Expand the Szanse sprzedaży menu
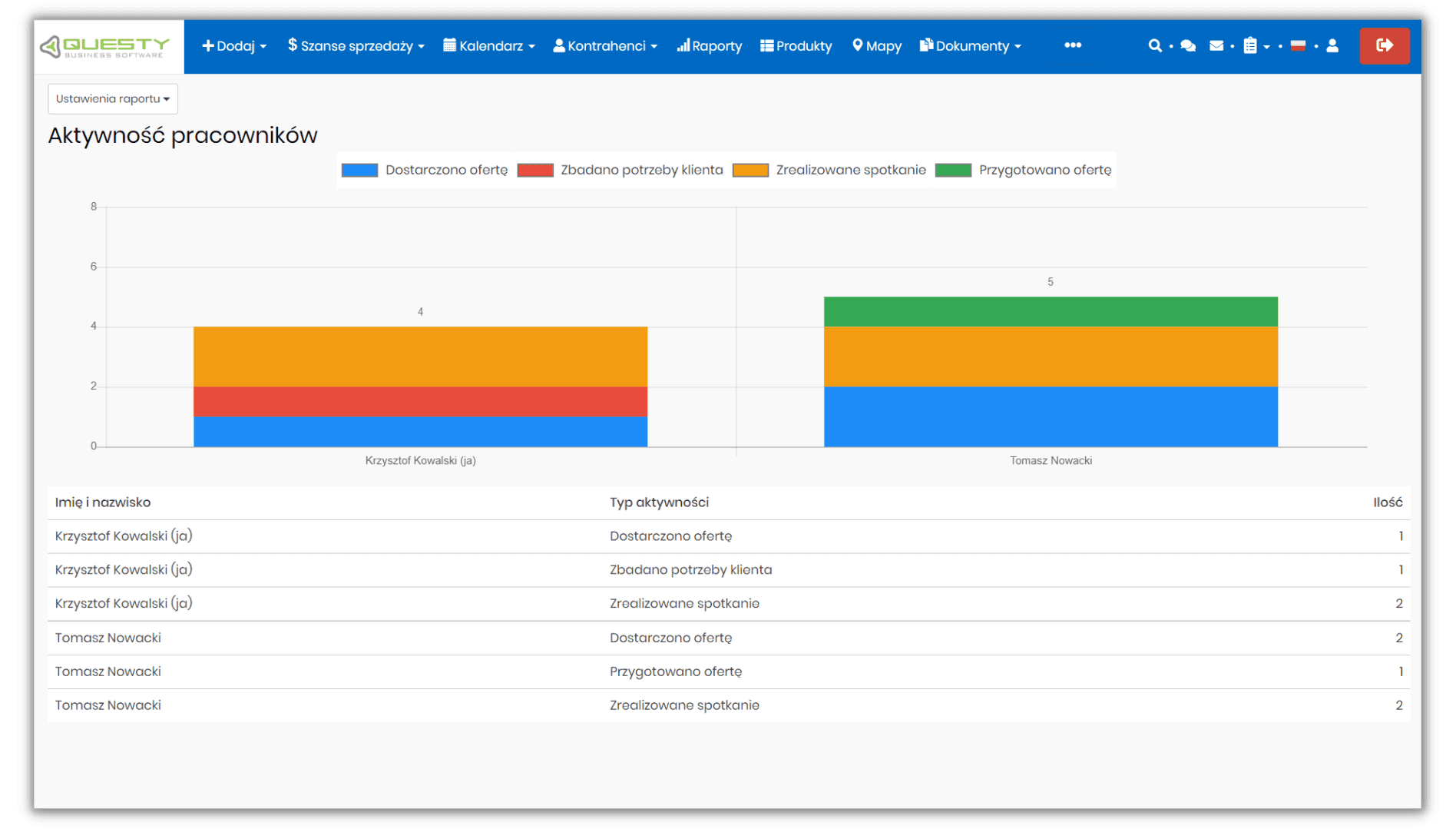 (356, 46)
